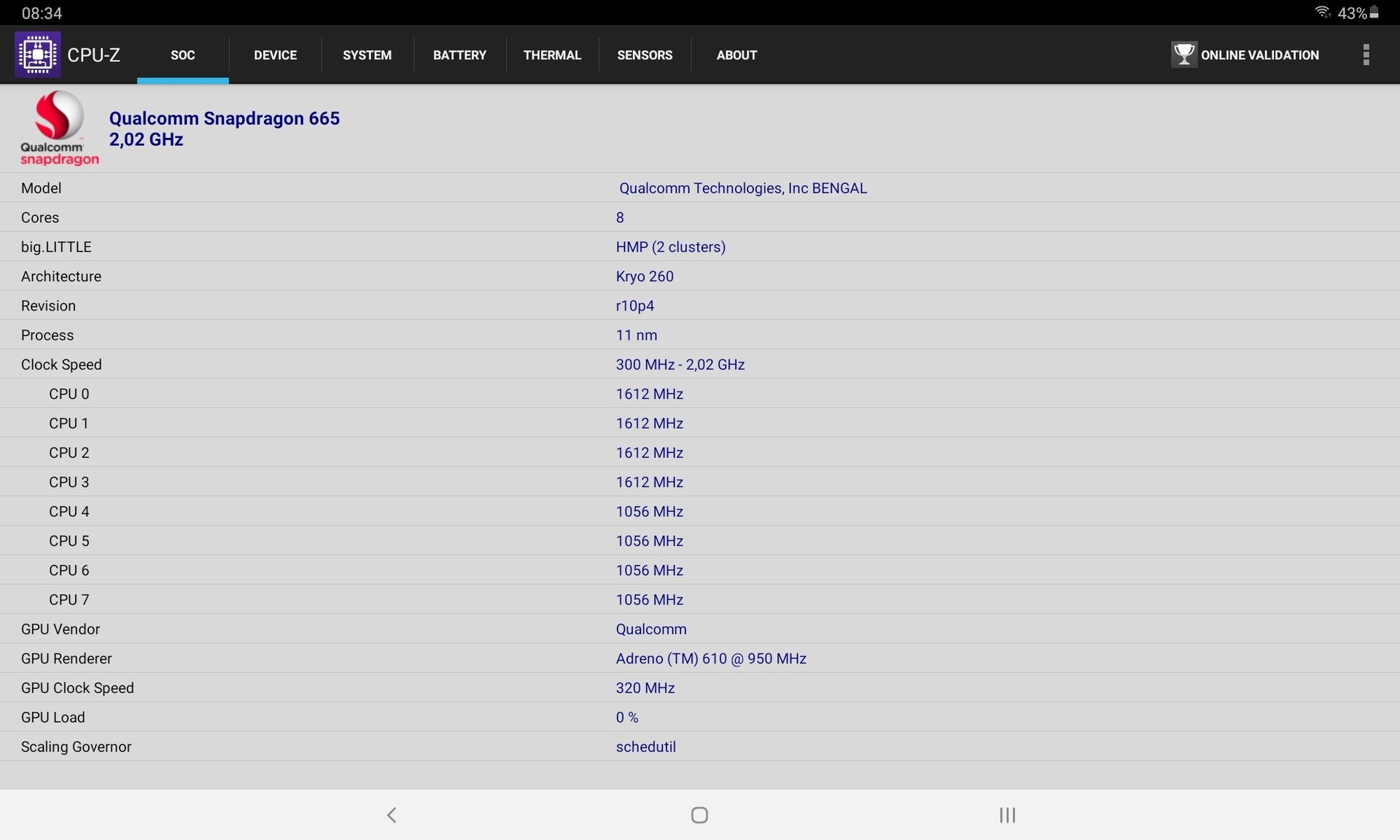Select the Clock Speed row label
Image resolution: width=1400 pixels, height=840 pixels.
click(61, 365)
